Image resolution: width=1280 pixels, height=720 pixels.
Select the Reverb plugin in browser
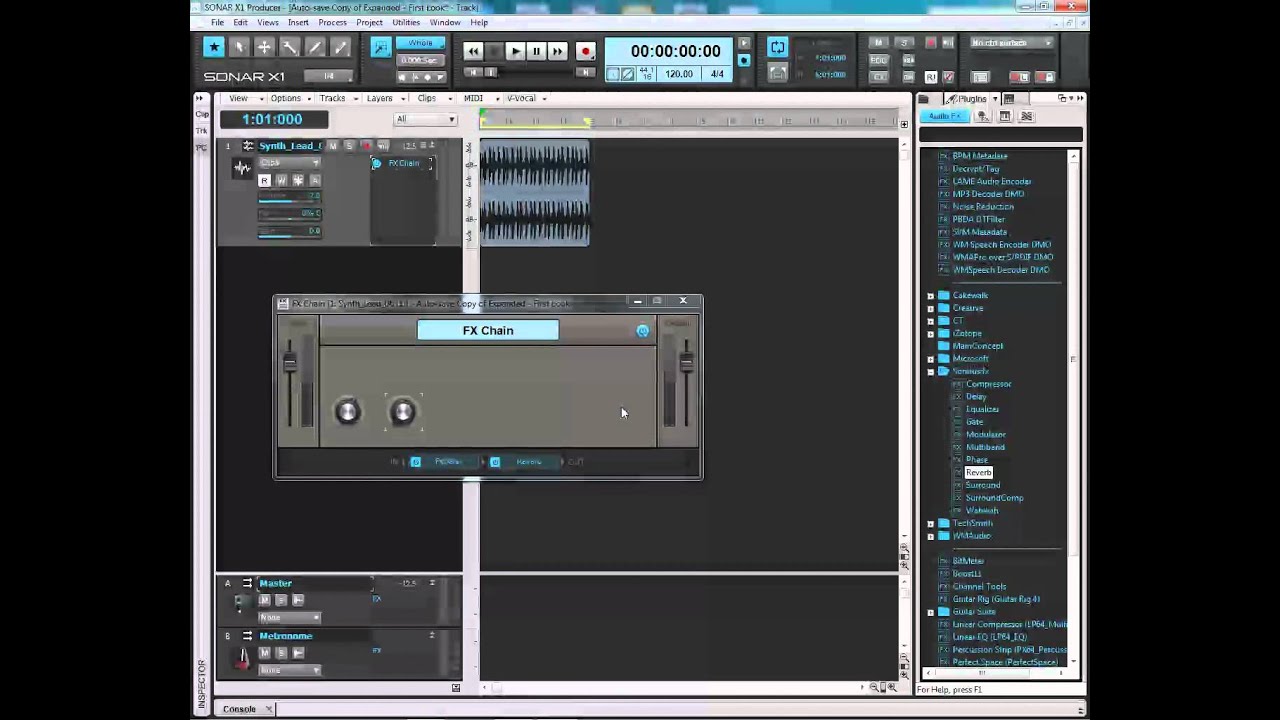[979, 473]
